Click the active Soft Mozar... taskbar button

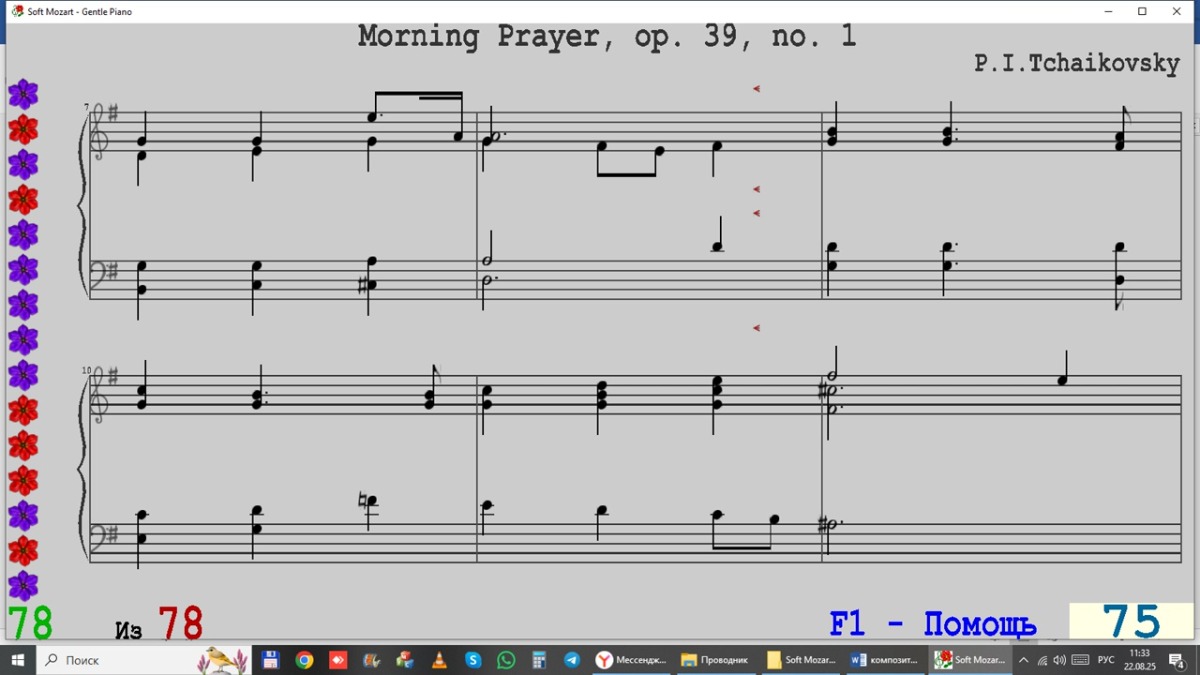pyautogui.click(x=969, y=660)
